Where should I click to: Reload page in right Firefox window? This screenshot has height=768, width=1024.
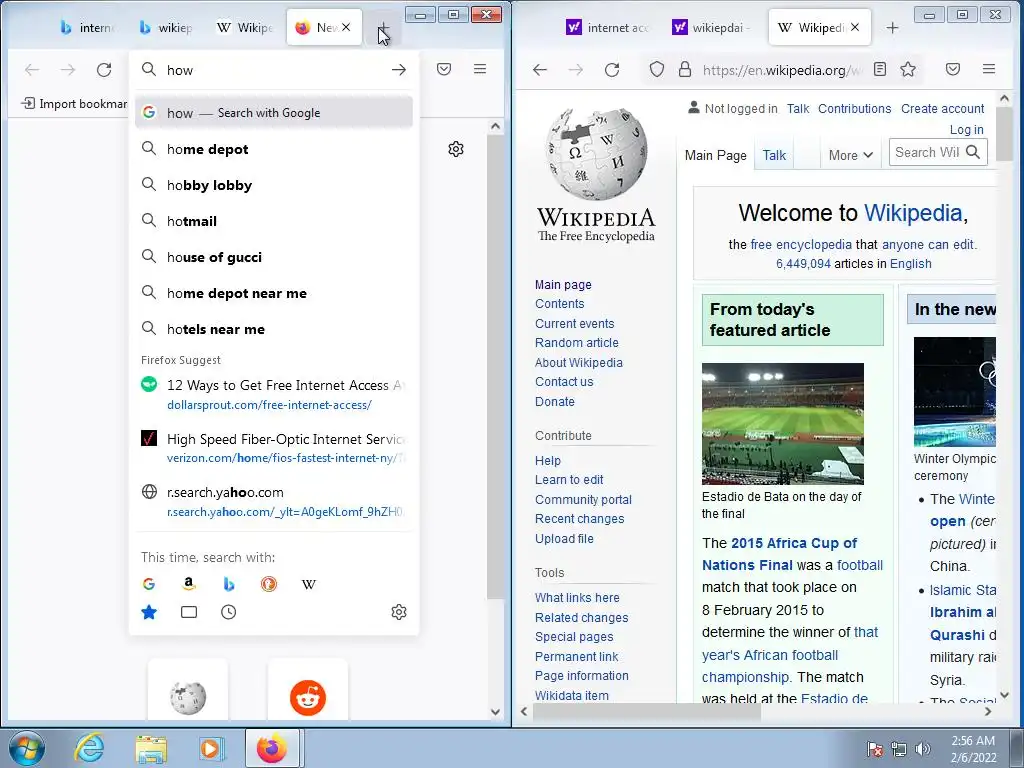coord(612,69)
